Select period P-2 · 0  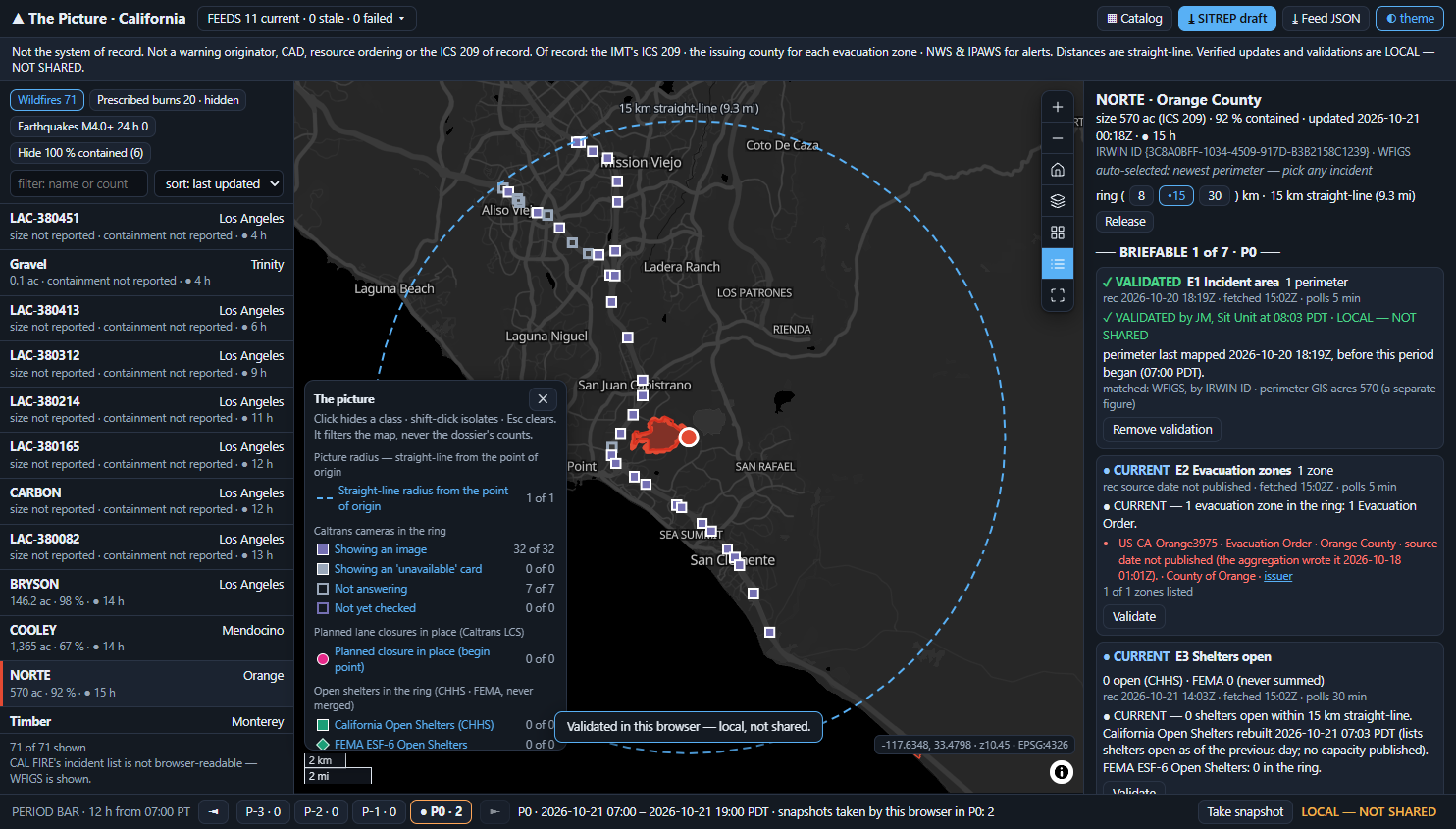coord(321,811)
